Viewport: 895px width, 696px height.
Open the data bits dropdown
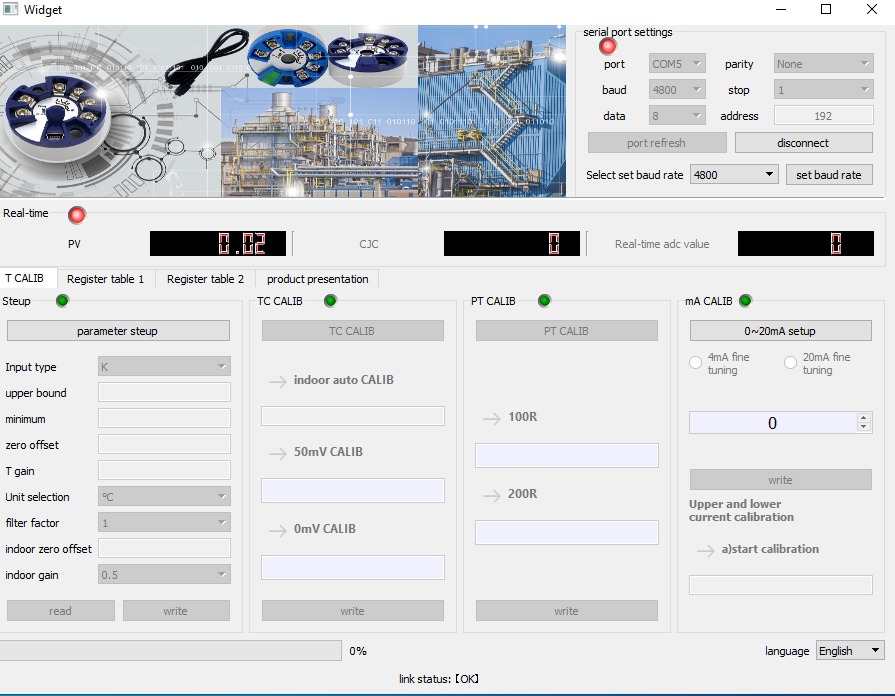coord(677,115)
